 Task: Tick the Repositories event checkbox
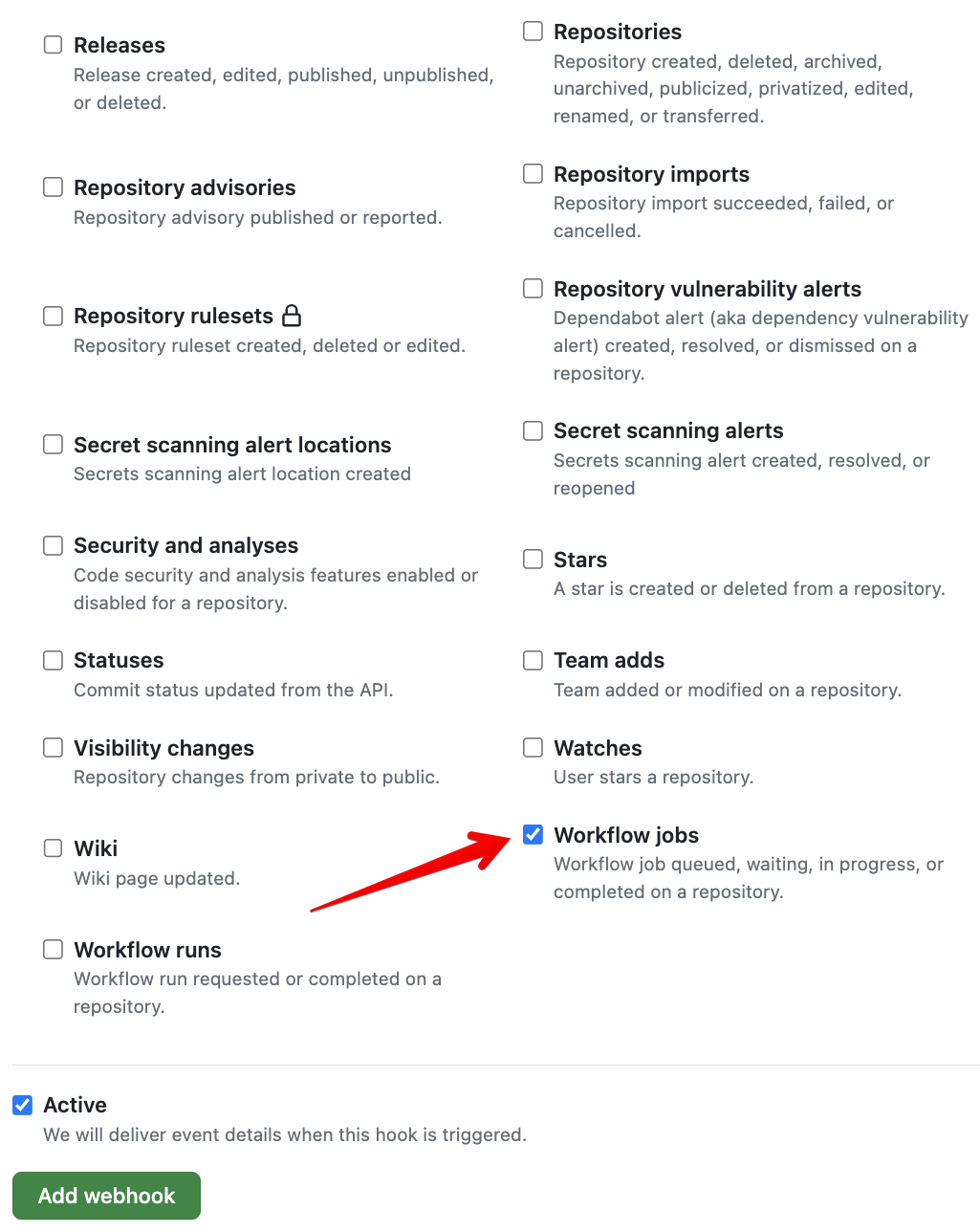click(534, 32)
